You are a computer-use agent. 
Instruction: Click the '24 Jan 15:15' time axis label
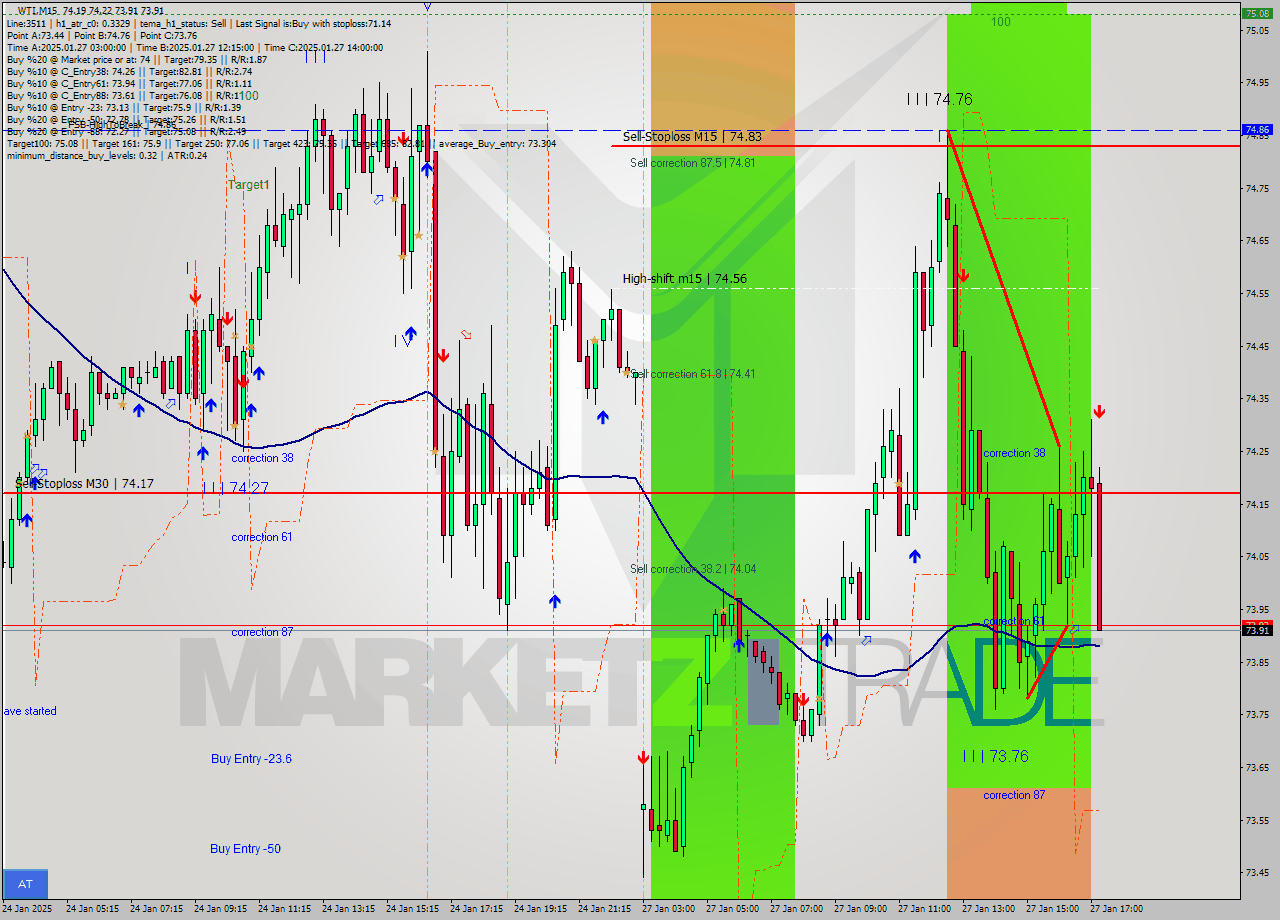click(x=412, y=909)
